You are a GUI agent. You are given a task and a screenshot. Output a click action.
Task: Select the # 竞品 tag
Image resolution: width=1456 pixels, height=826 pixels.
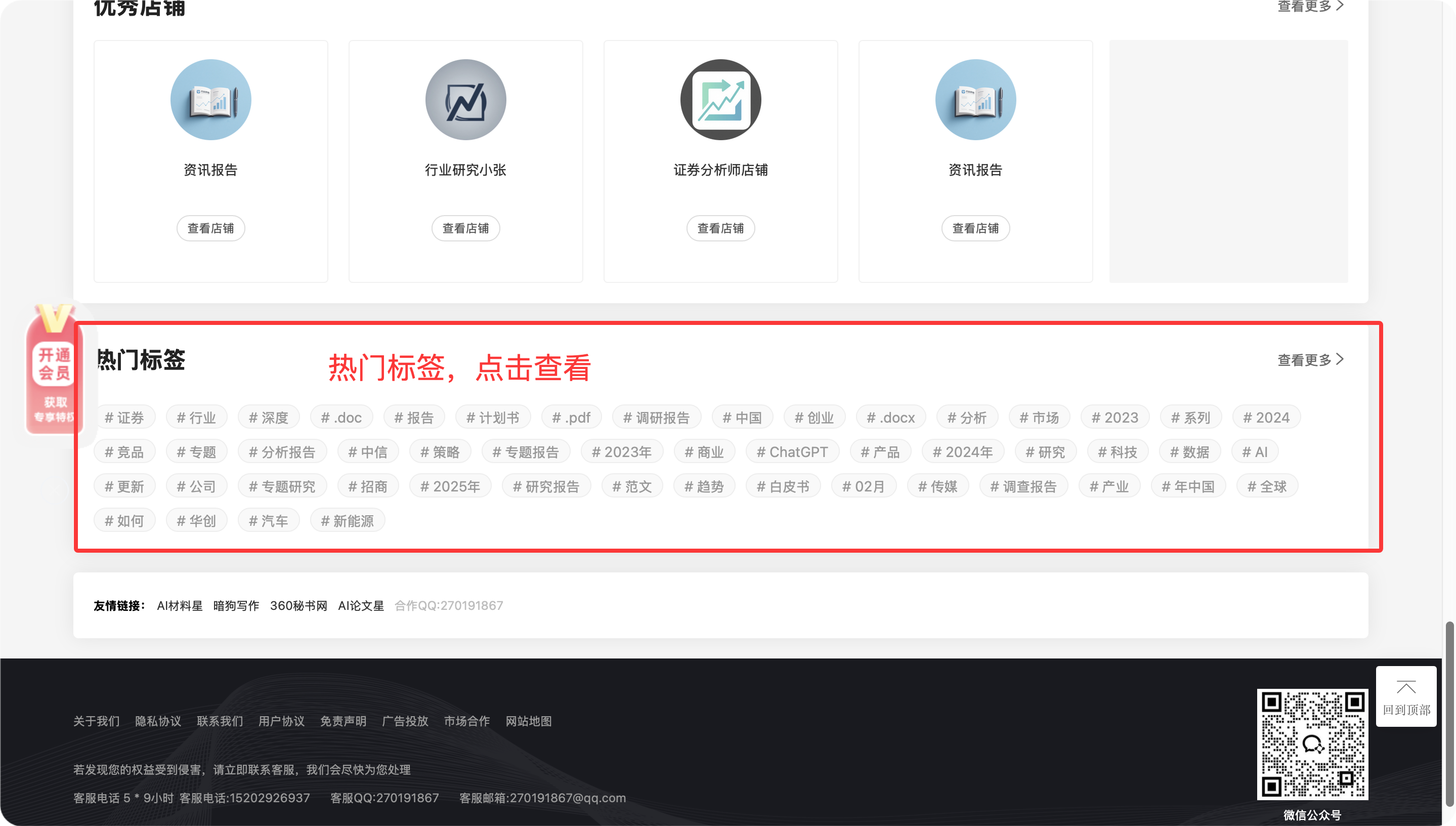point(124,452)
